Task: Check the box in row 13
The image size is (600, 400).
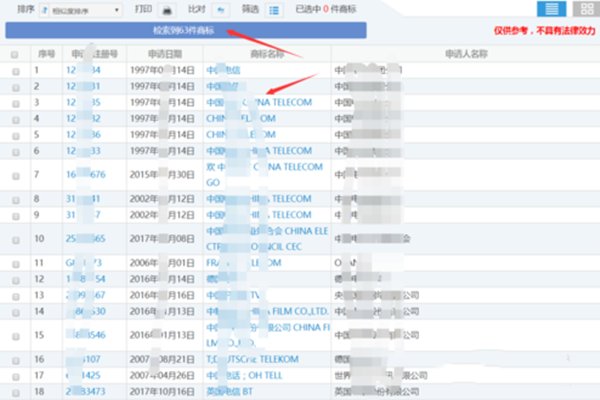Action: click(16, 296)
